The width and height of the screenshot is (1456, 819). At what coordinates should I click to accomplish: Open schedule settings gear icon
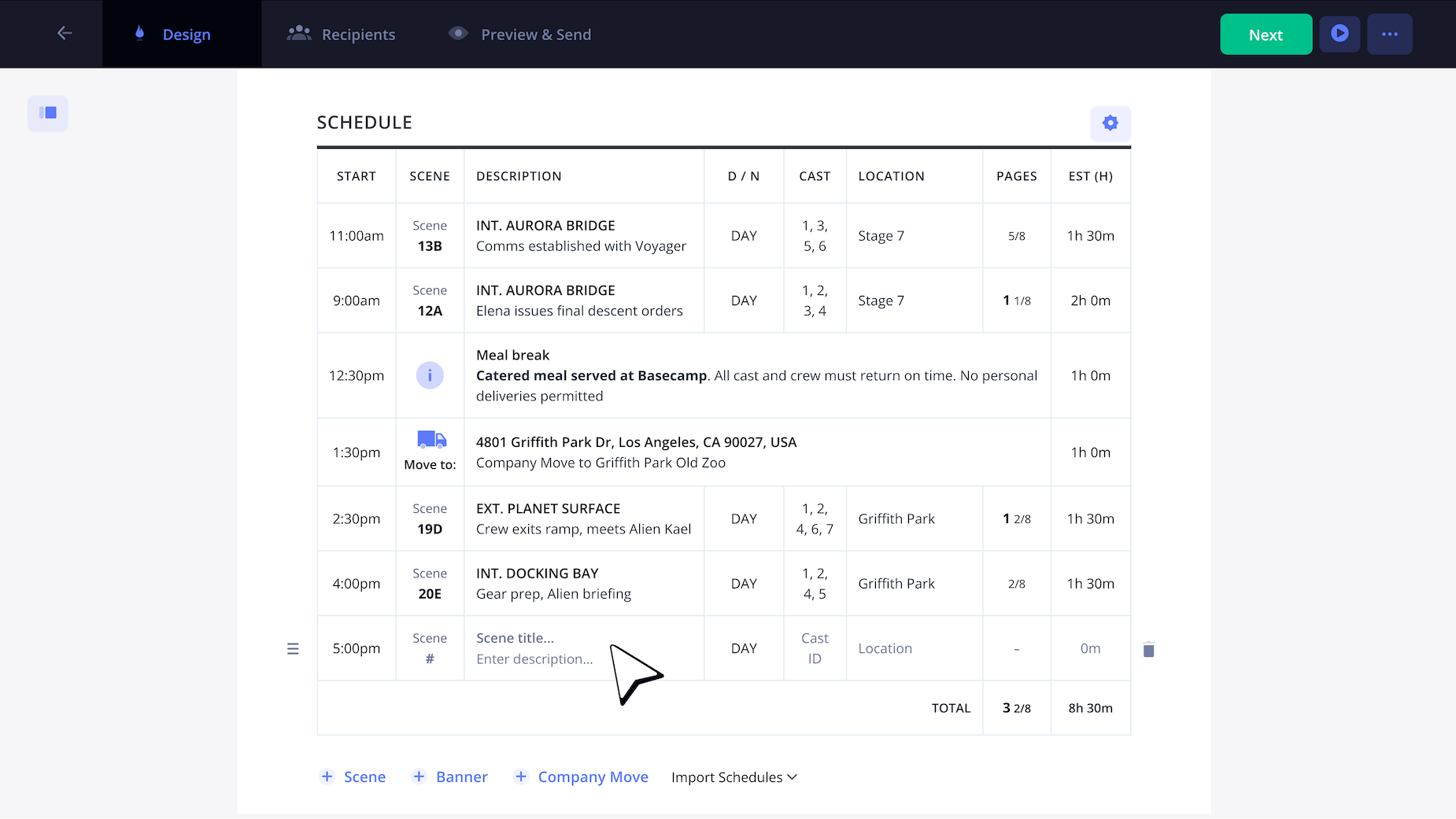pyautogui.click(x=1110, y=124)
